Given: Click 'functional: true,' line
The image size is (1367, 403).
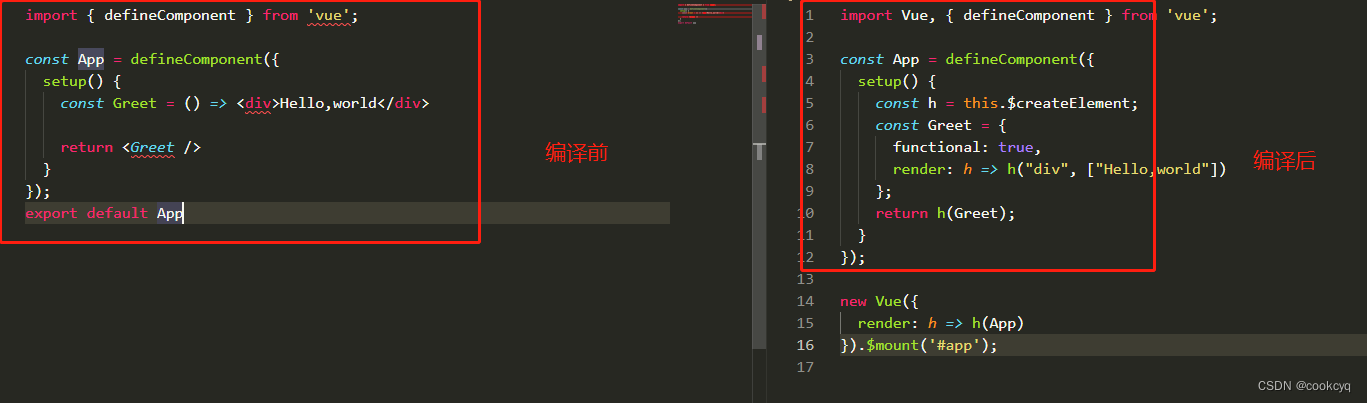Looking at the screenshot, I should tap(967, 148).
